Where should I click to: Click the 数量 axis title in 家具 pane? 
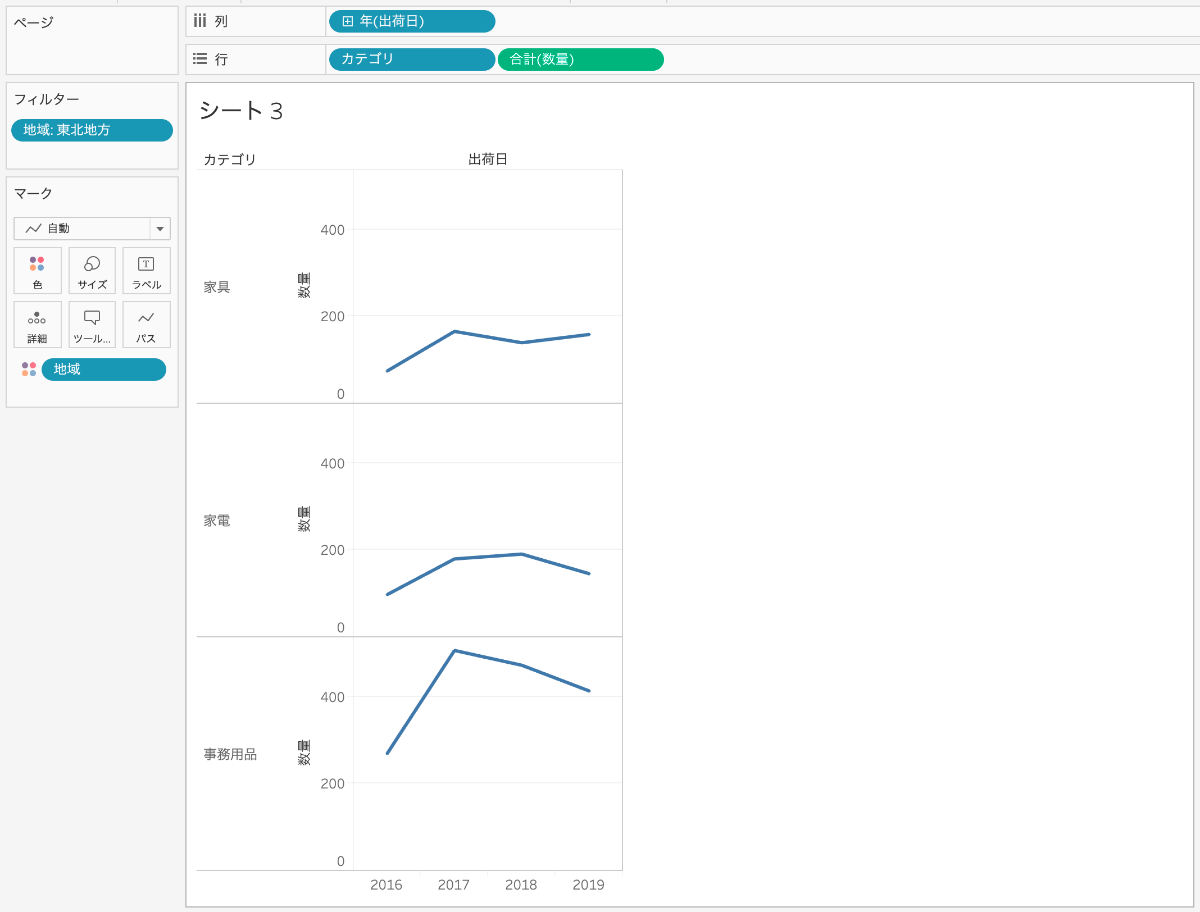(304, 285)
